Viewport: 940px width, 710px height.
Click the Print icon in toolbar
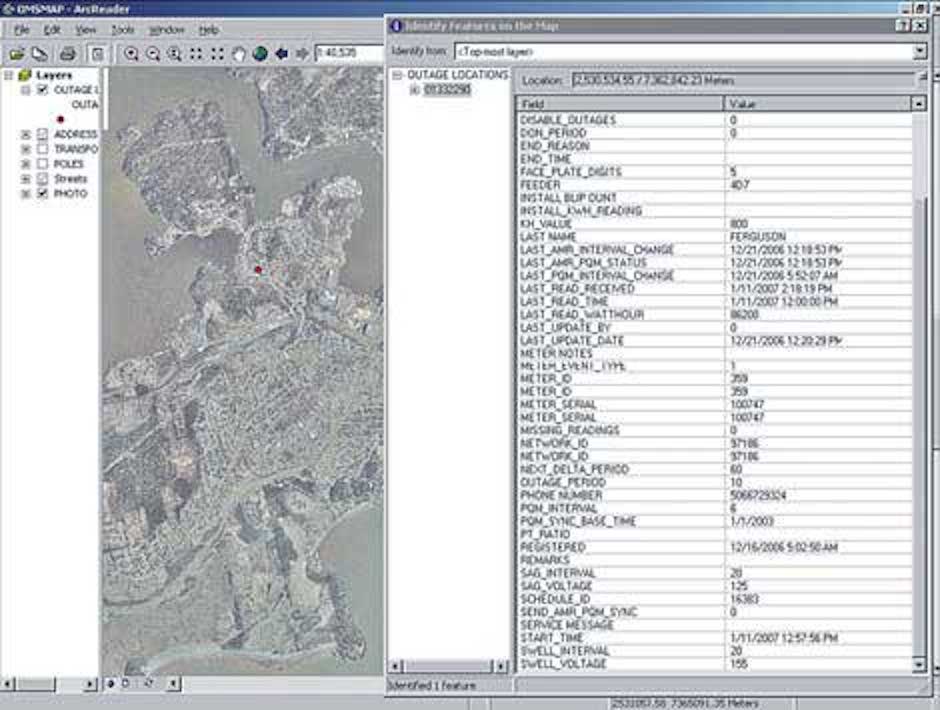click(x=67, y=54)
